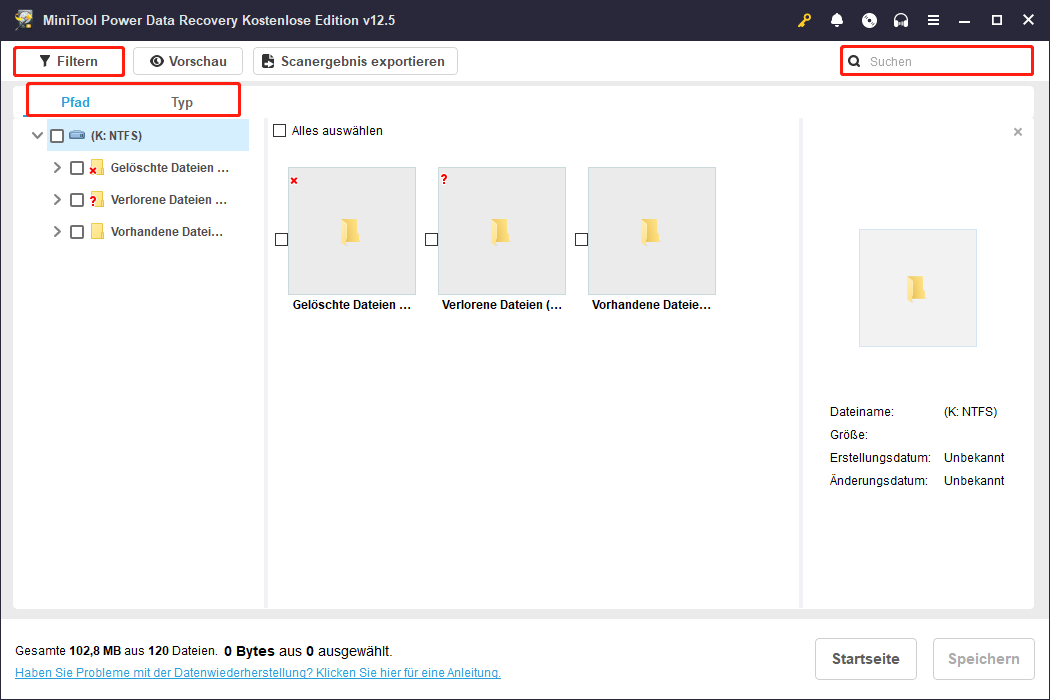Click the Gelöschte Dateien thumbnail caption
This screenshot has width=1050, height=700.
[352, 305]
